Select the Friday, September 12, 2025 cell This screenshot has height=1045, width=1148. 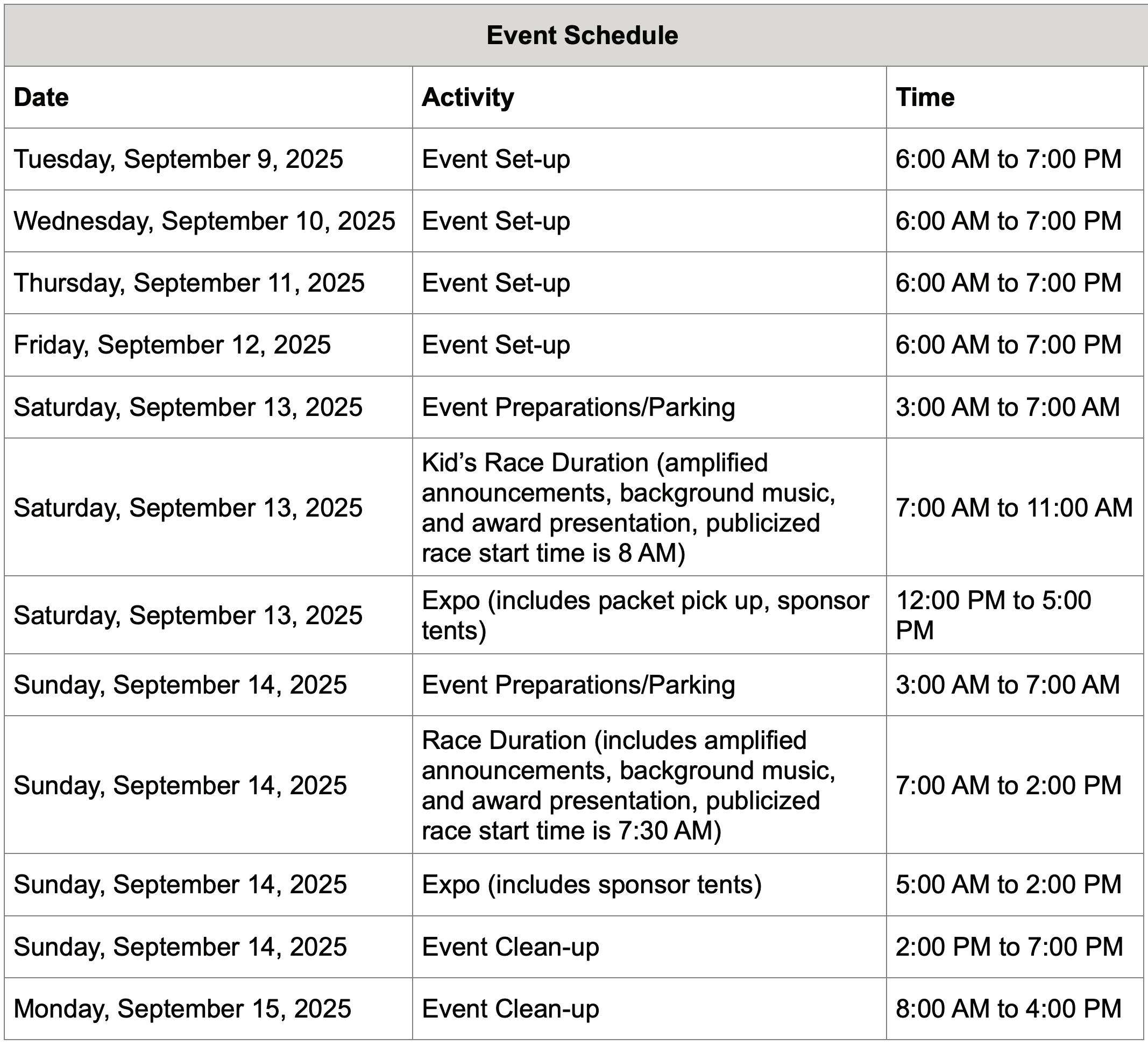tap(172, 345)
